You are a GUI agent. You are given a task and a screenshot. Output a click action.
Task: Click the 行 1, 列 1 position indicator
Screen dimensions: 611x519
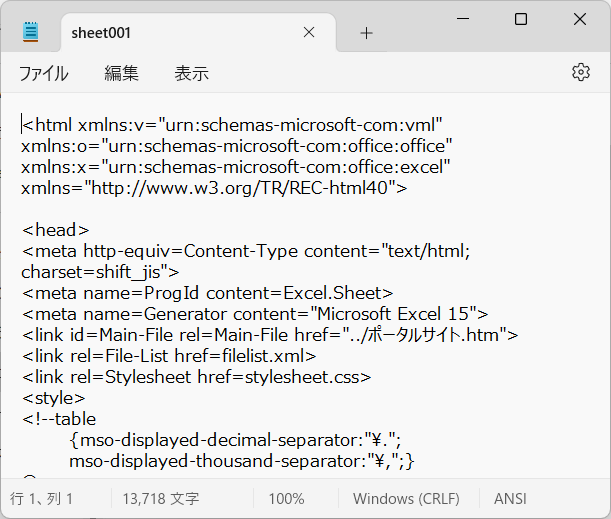(x=42, y=498)
